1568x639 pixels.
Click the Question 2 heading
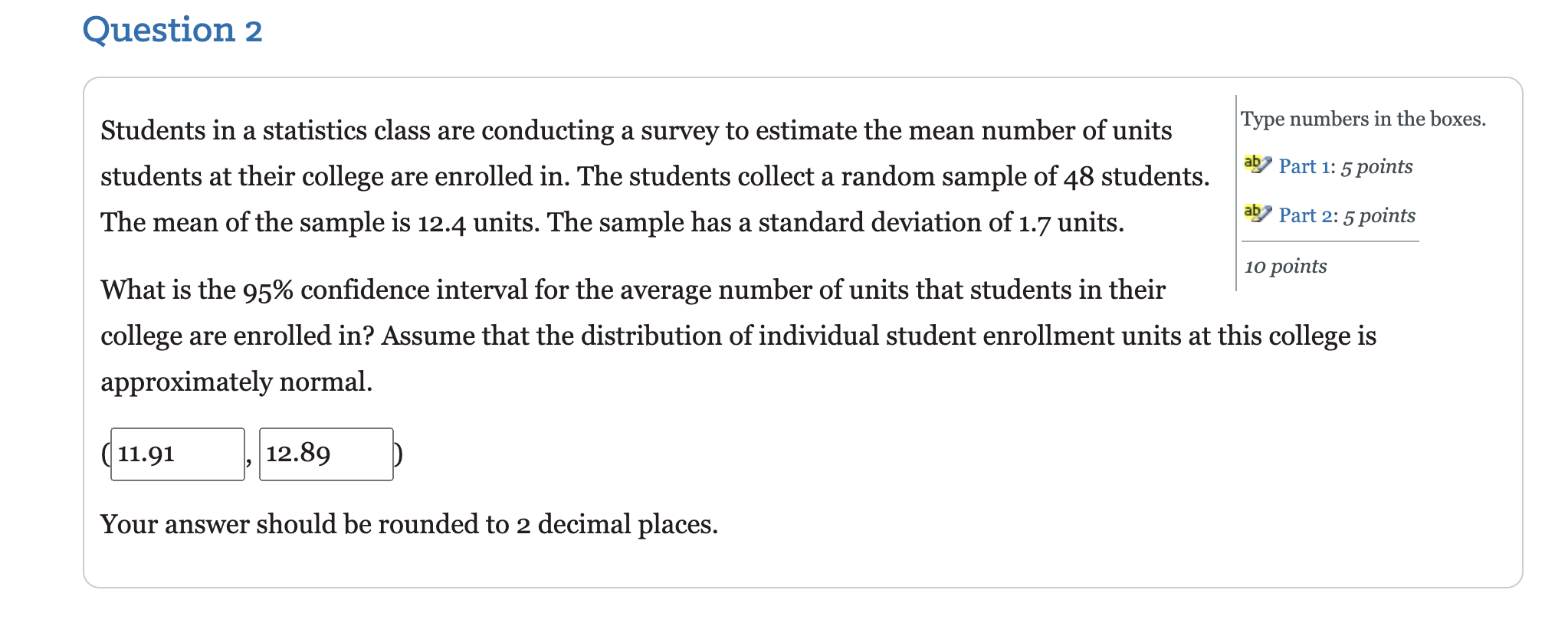coord(172,29)
